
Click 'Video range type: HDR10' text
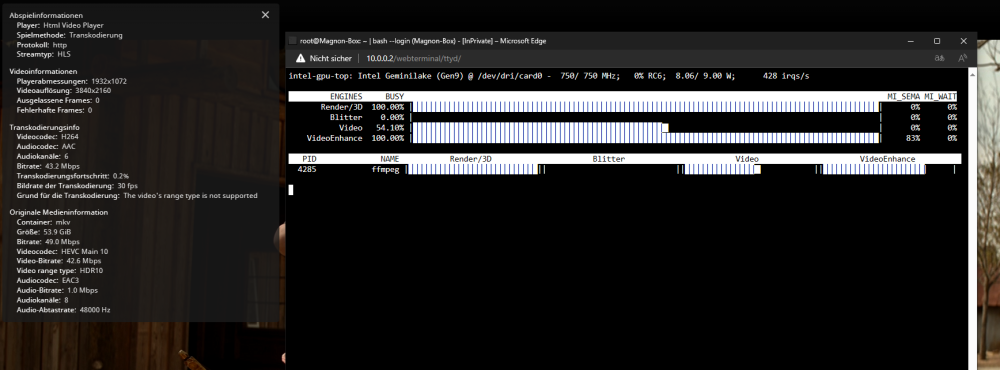[59, 270]
